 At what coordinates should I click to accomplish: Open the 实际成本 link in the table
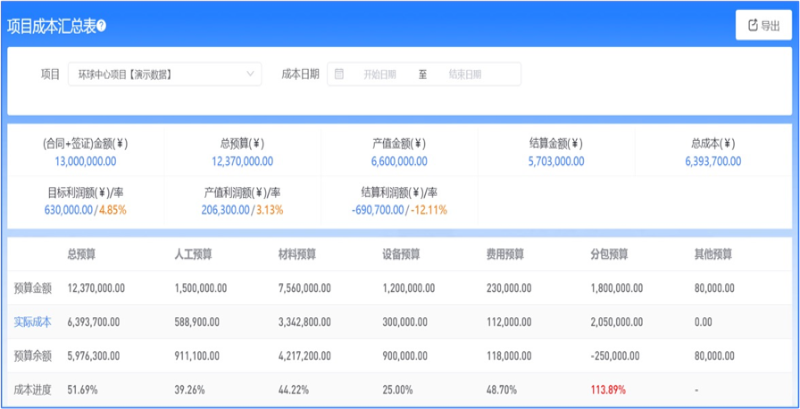pyautogui.click(x=32, y=321)
